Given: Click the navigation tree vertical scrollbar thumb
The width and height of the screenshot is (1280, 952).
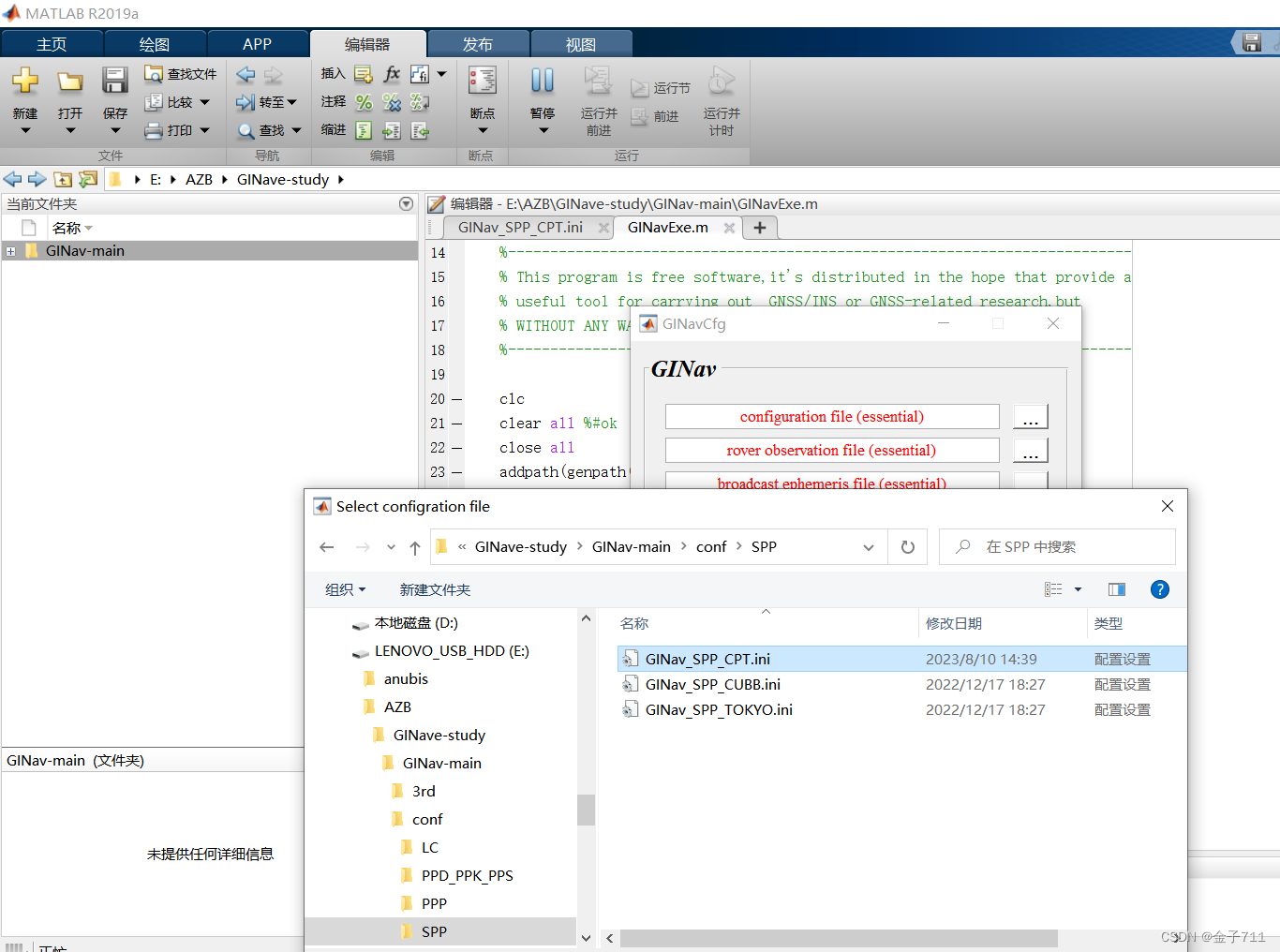Looking at the screenshot, I should coord(586,810).
